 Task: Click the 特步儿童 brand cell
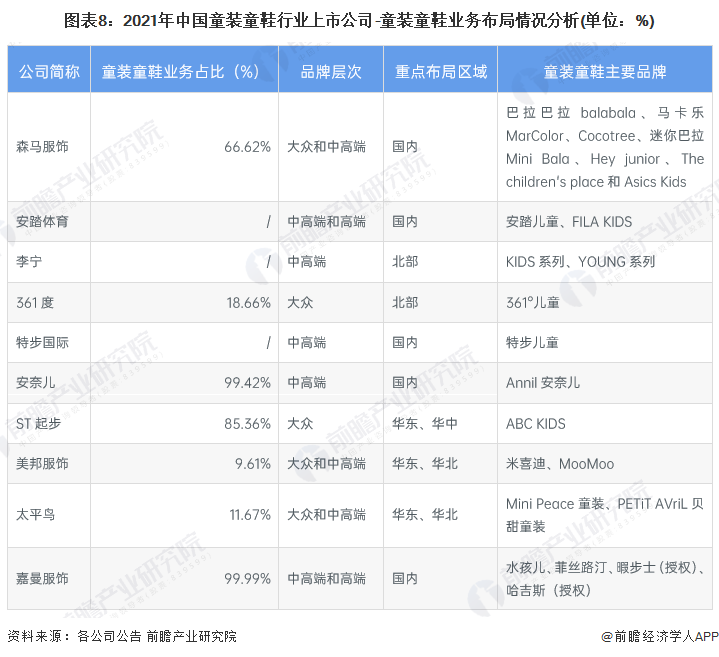605,342
